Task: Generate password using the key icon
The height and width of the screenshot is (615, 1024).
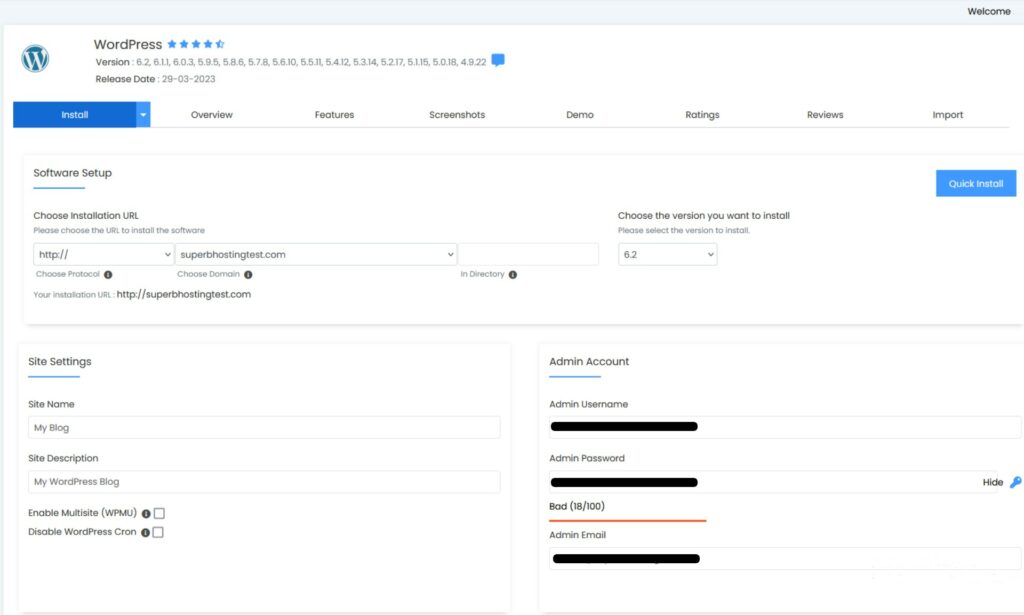Action: click(1016, 482)
